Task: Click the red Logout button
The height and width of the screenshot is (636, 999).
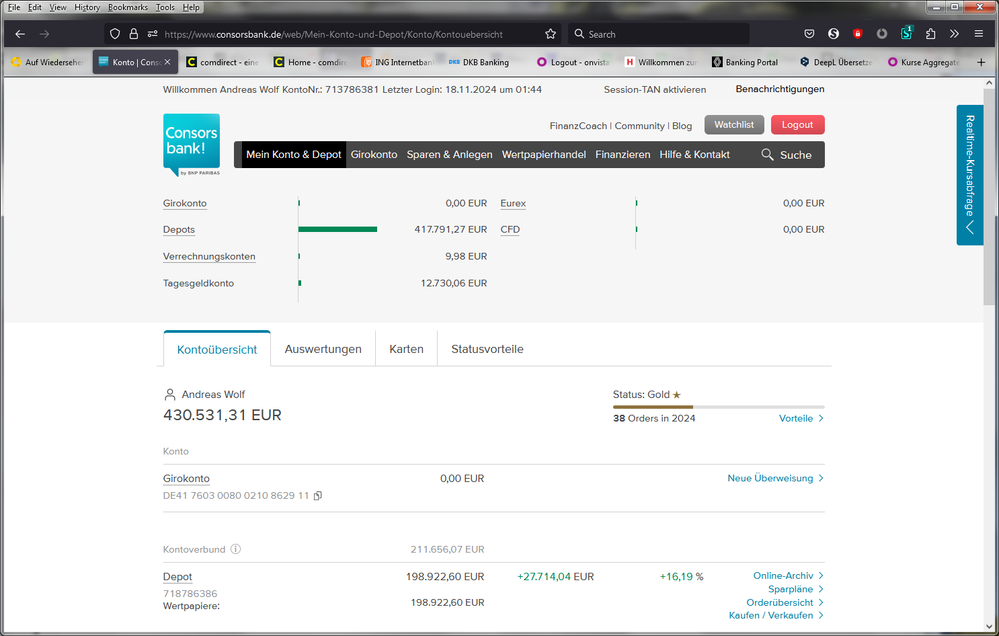Action: (798, 125)
